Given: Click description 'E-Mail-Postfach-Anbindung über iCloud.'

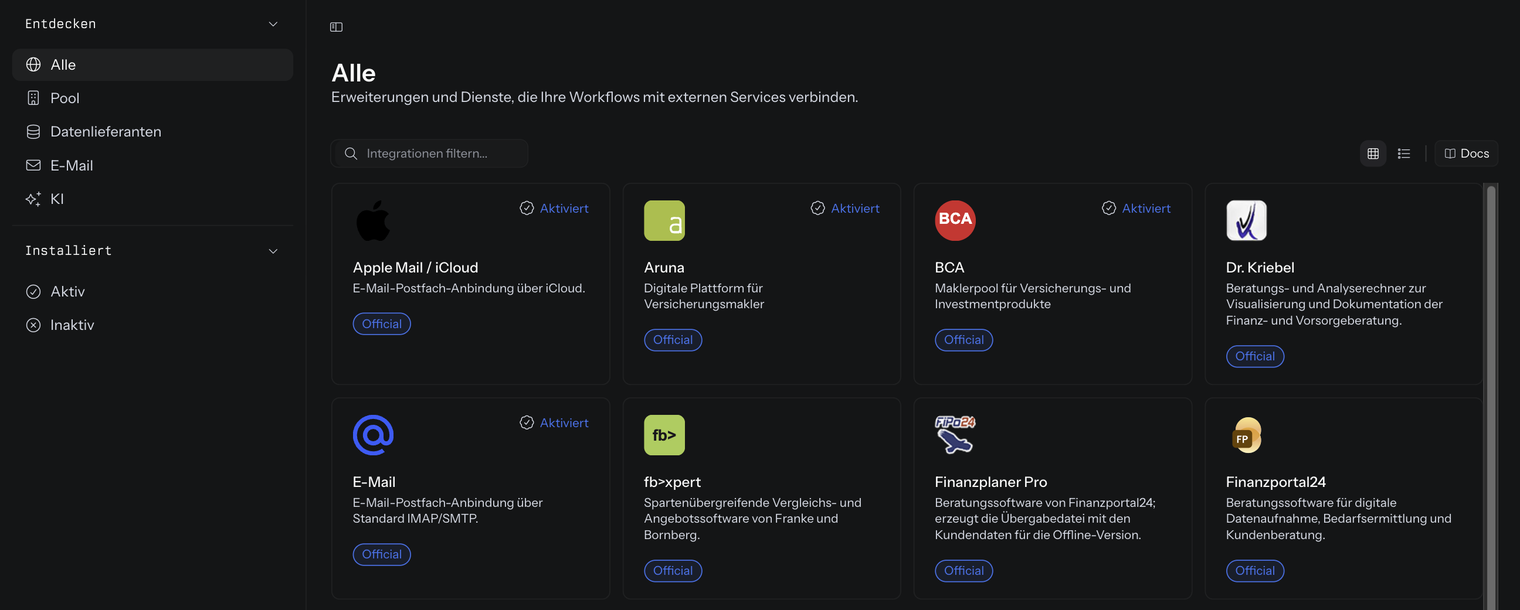Looking at the screenshot, I should pyautogui.click(x=469, y=288).
